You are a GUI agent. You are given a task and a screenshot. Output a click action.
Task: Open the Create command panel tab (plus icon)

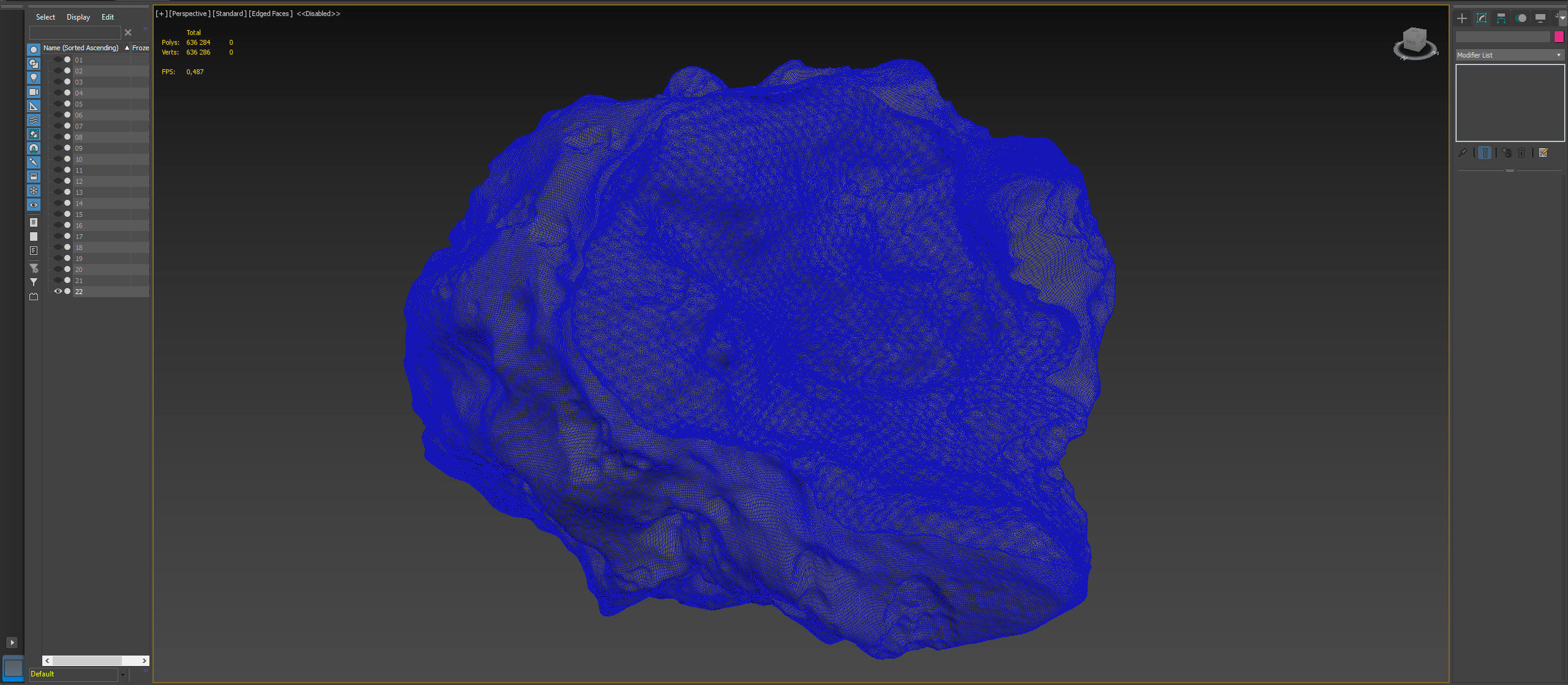(1462, 18)
